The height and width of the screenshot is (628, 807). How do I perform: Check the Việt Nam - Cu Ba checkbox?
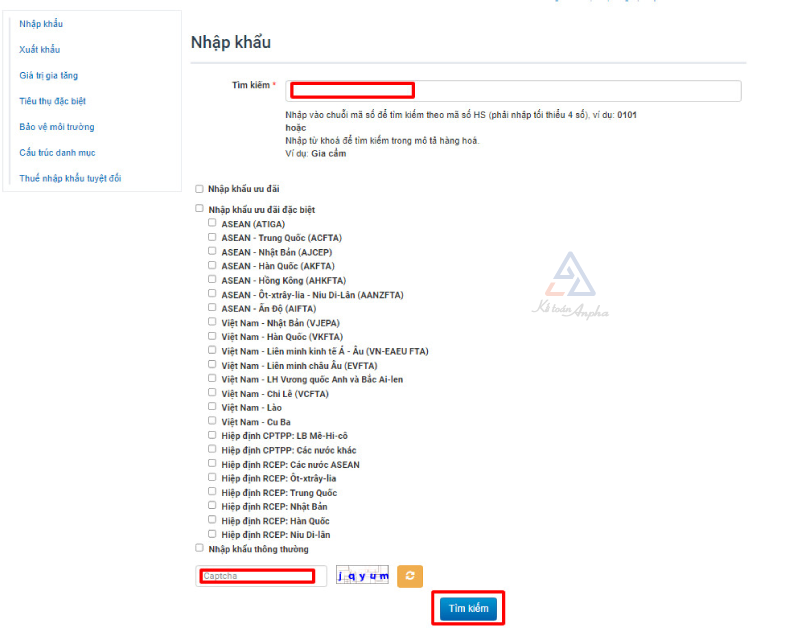212,421
